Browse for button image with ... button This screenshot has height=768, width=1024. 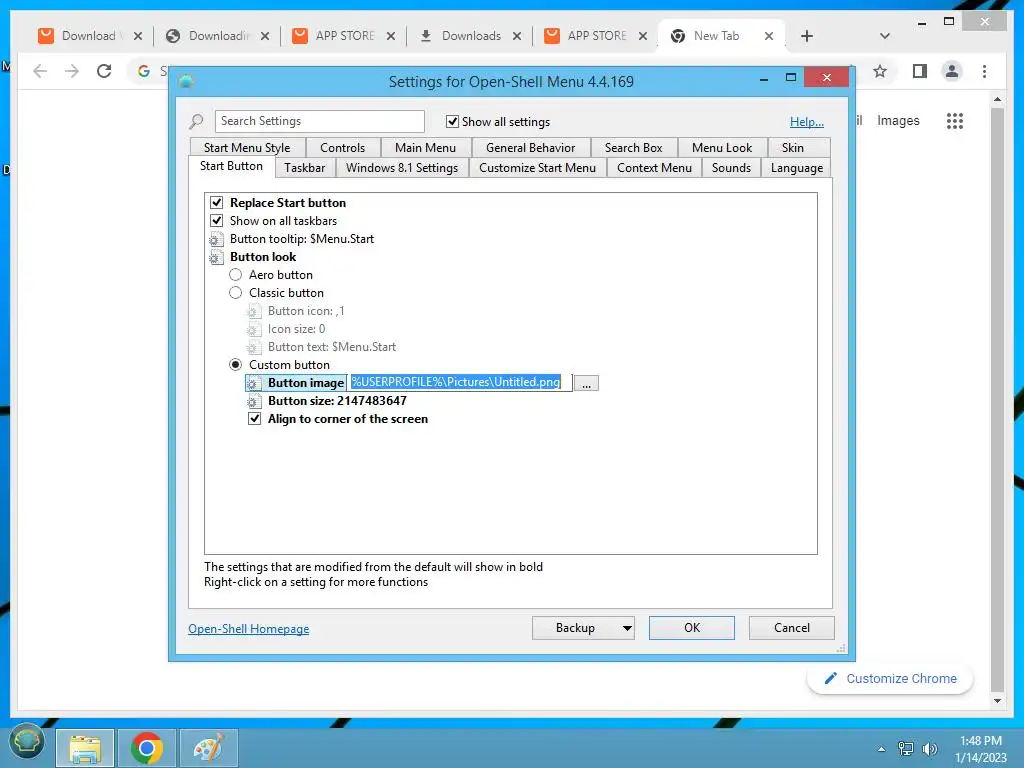pyautogui.click(x=586, y=383)
